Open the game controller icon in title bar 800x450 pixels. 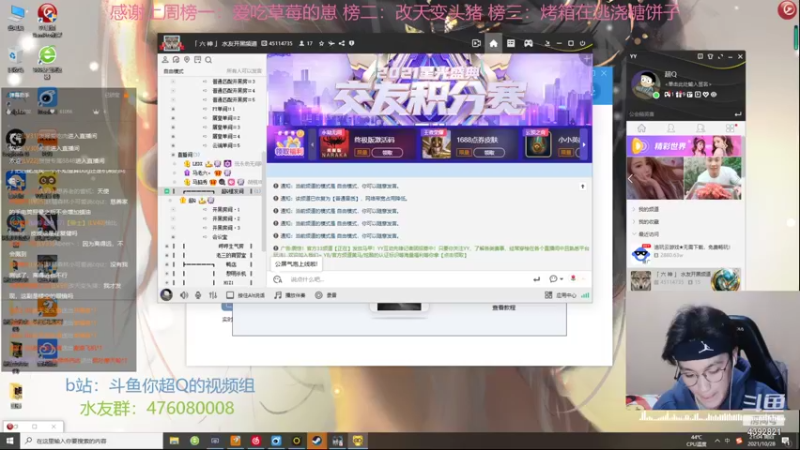pos(529,43)
